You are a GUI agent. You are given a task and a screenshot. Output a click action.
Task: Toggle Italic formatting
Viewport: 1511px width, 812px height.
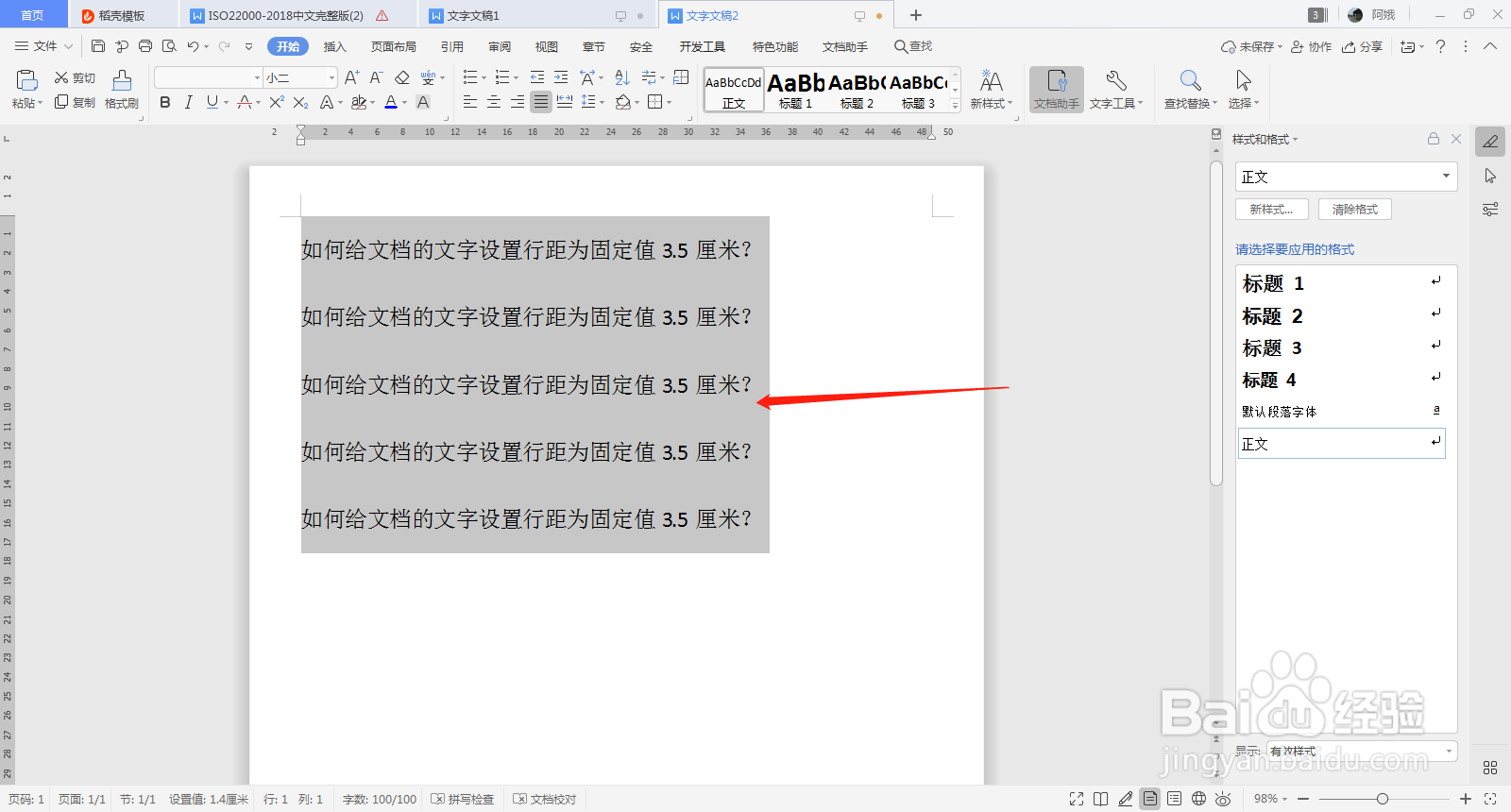188,102
